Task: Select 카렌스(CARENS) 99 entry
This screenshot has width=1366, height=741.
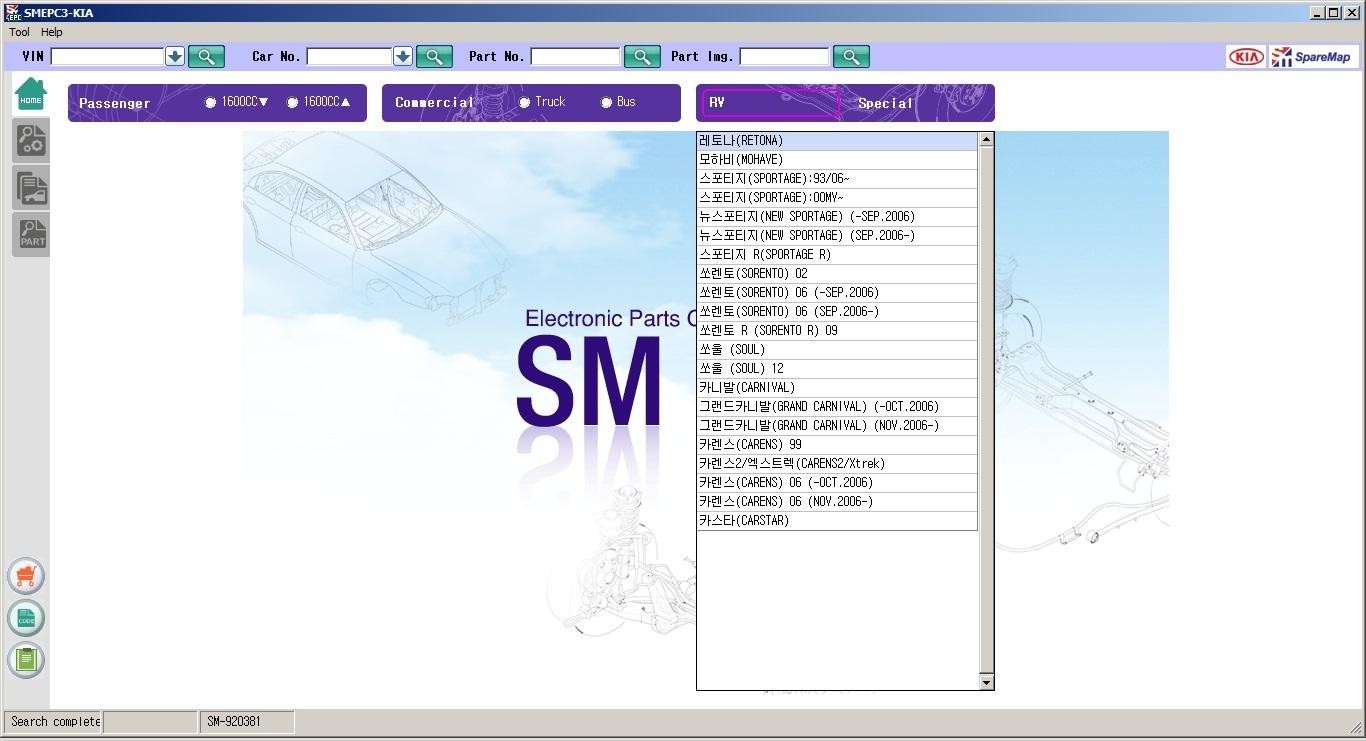Action: (837, 445)
